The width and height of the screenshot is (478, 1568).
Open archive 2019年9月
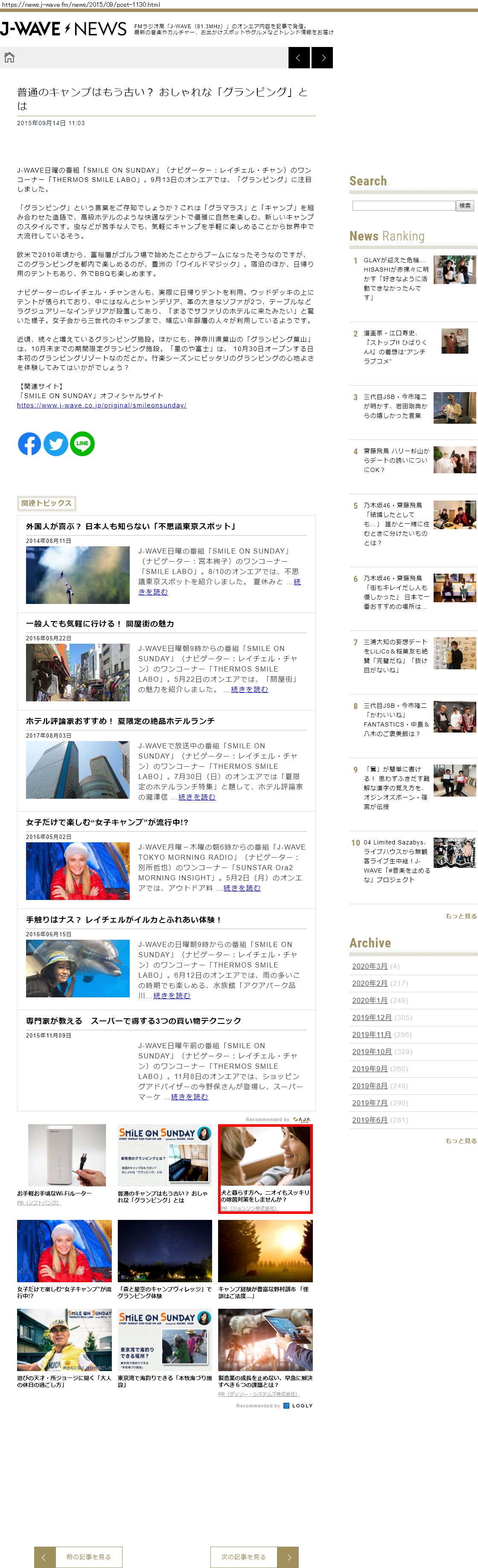(x=370, y=1069)
